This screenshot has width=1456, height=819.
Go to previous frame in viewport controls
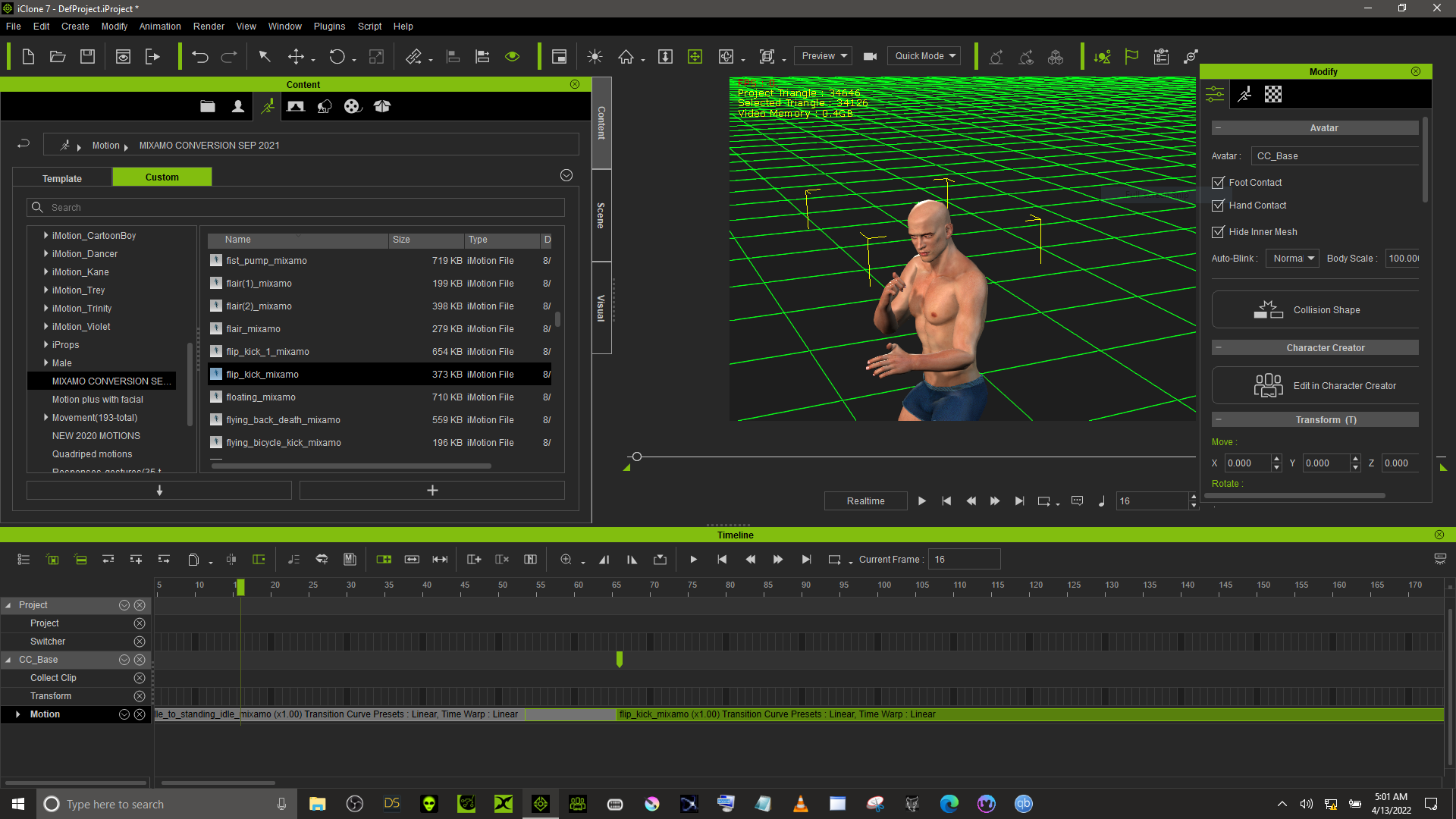coord(971,501)
